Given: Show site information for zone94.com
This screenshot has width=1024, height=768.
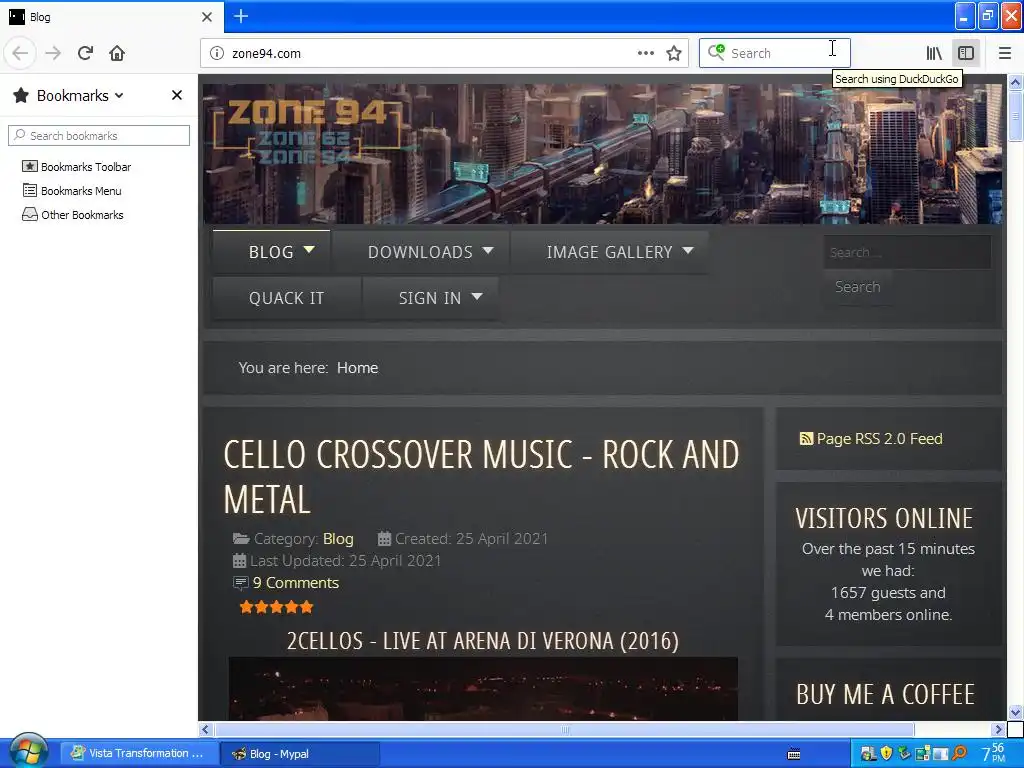Looking at the screenshot, I should coord(217,53).
